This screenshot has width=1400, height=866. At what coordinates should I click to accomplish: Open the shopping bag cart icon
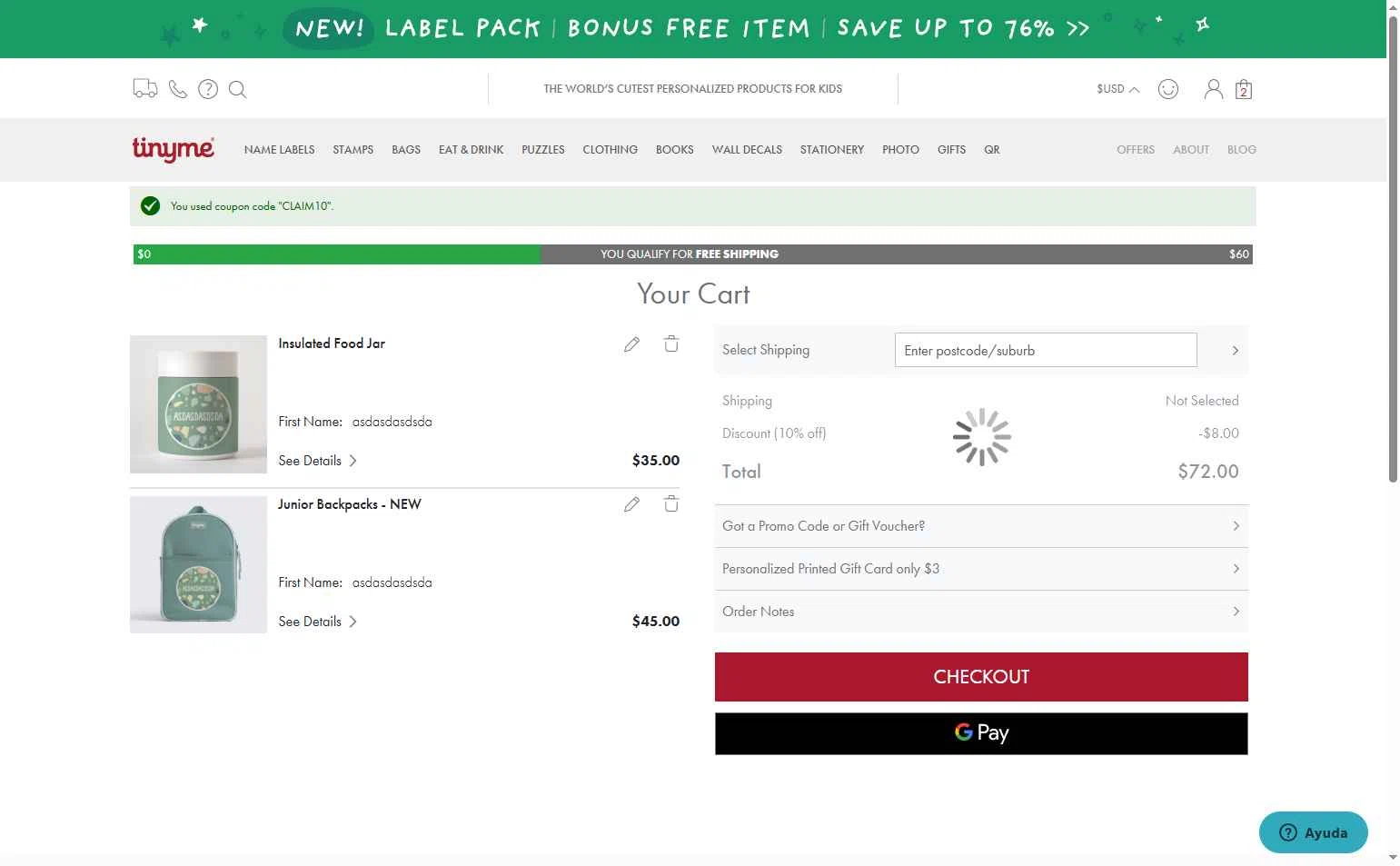(1244, 89)
